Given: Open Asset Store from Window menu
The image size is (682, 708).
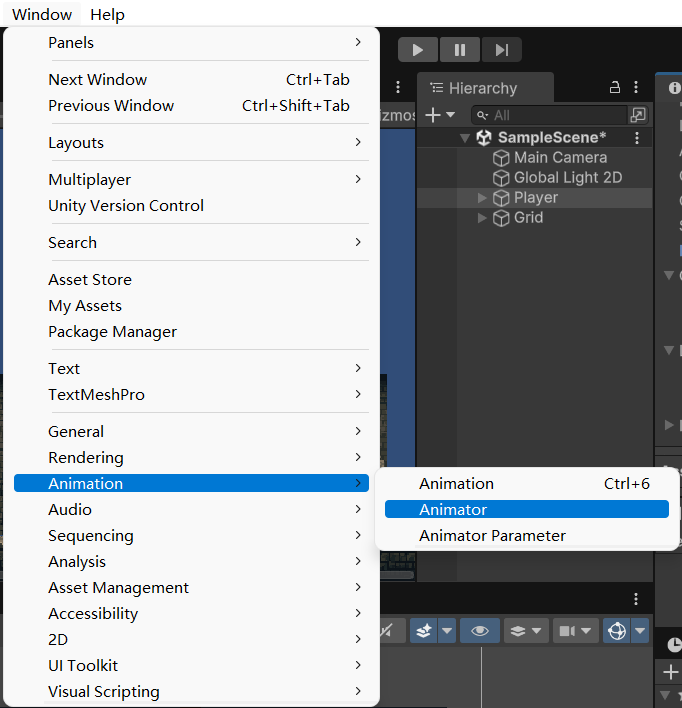Looking at the screenshot, I should (192, 280).
